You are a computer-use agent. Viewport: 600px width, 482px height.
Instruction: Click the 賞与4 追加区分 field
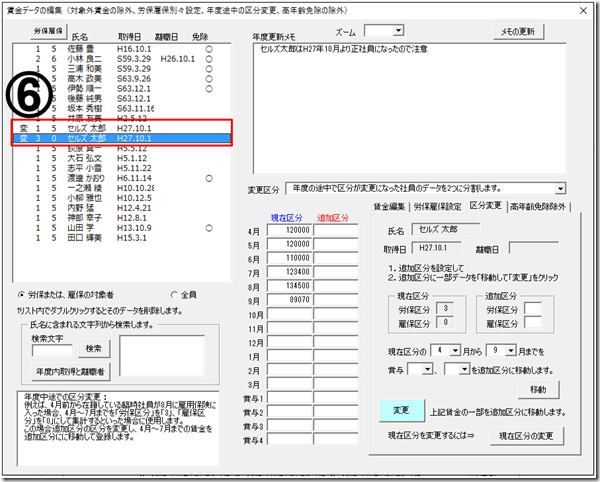[336, 439]
